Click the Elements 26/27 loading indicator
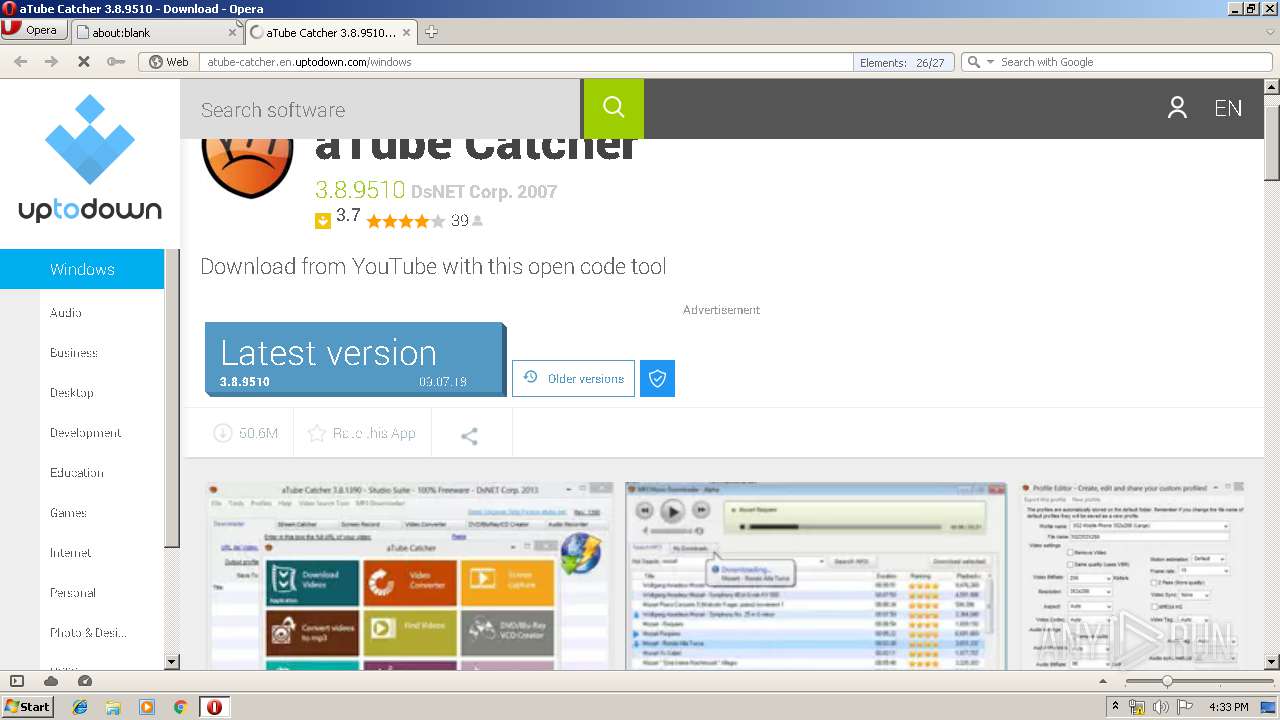Screen dimensions: 1280x720 pos(902,62)
